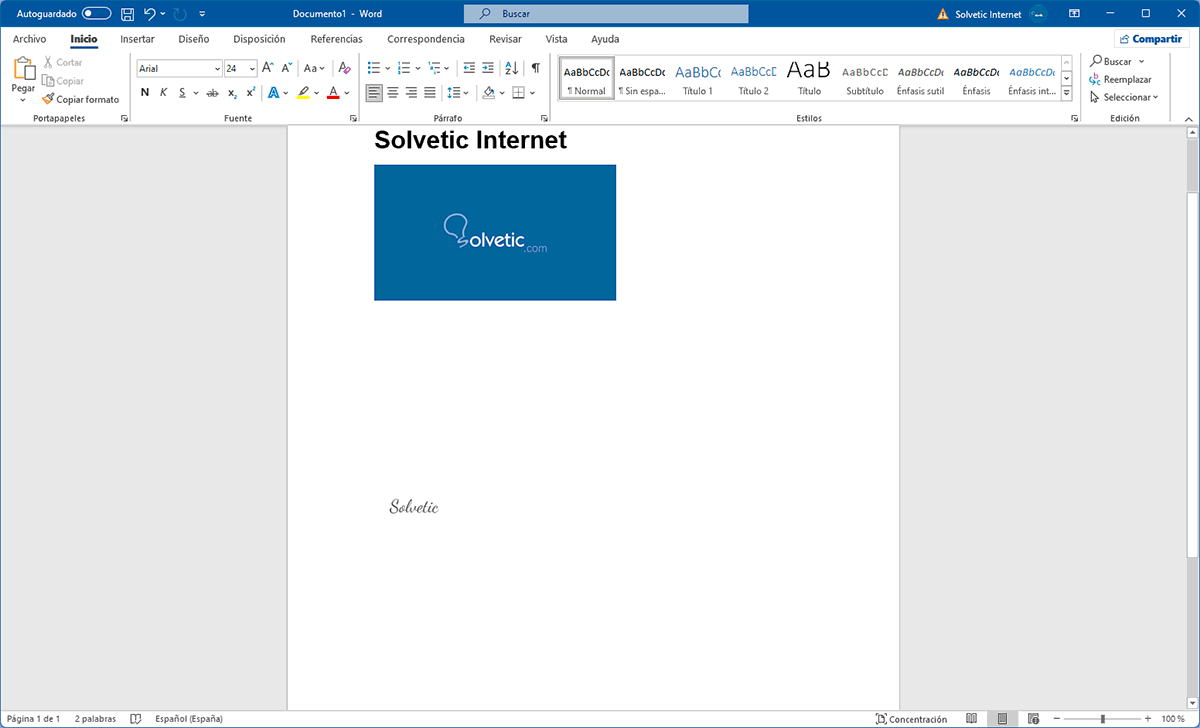Justify paragraph text
This screenshot has width=1200, height=728.
coord(430,92)
